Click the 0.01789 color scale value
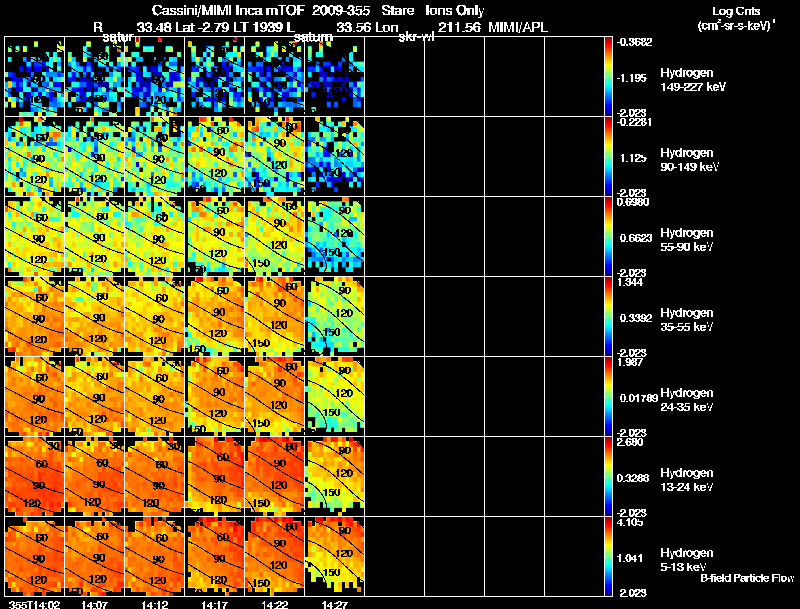Image resolution: width=800 pixels, height=609 pixels. pyautogui.click(x=638, y=398)
